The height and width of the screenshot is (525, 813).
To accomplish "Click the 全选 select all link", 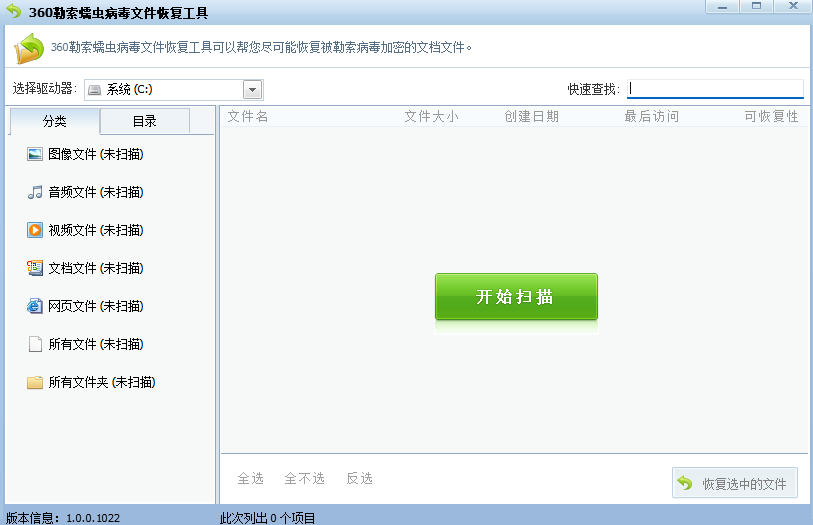I will point(250,478).
